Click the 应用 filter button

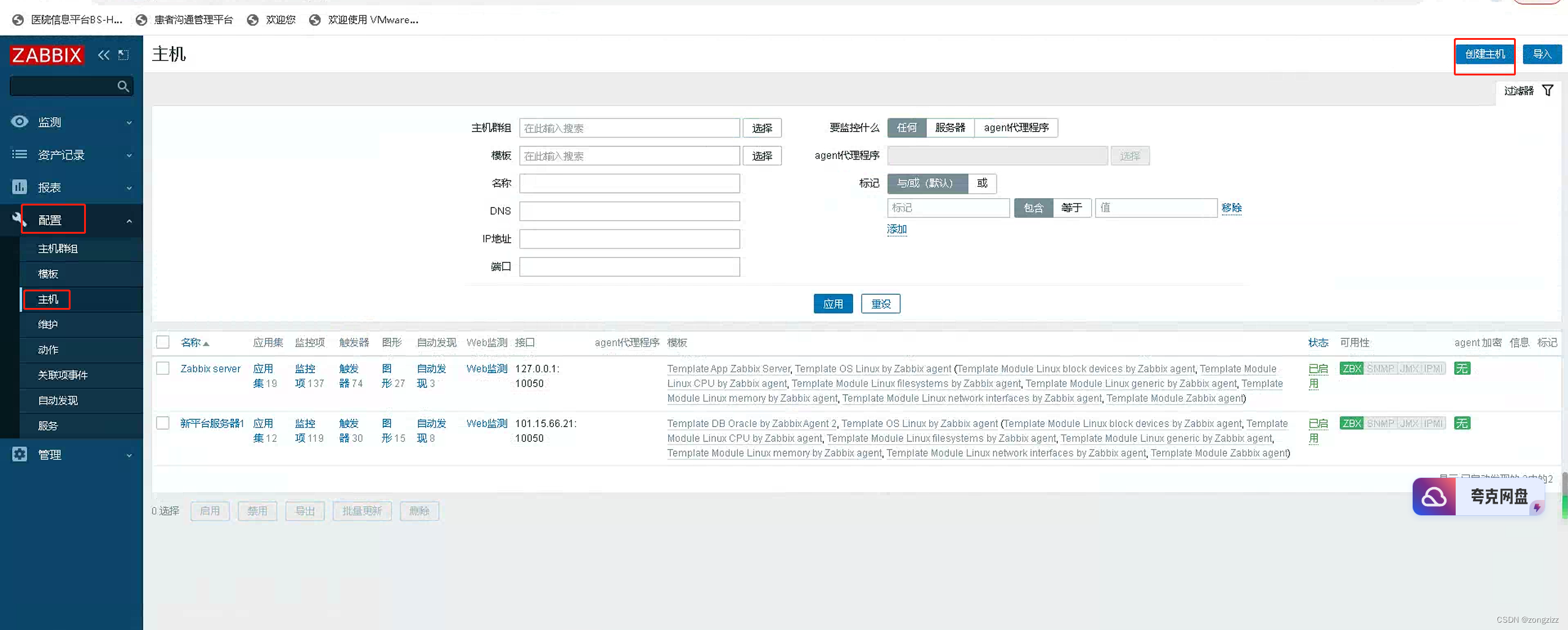[x=833, y=304]
